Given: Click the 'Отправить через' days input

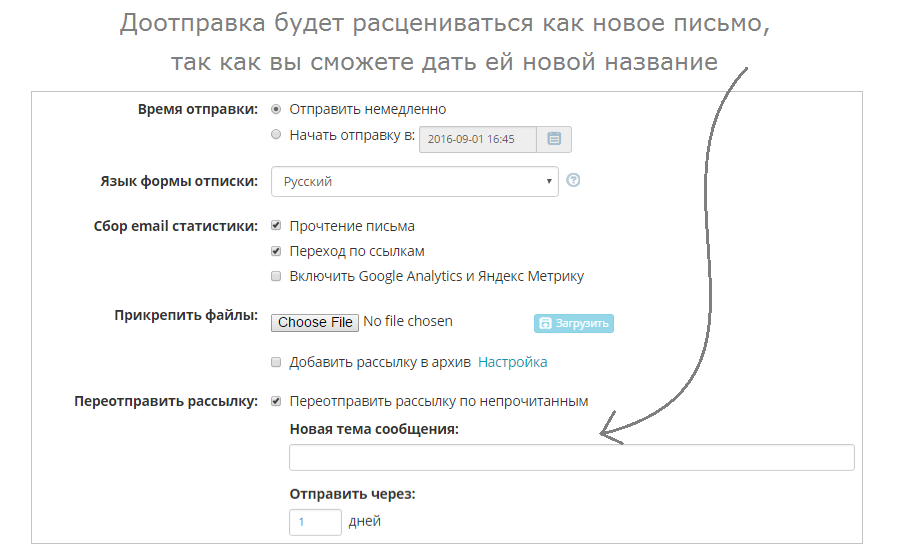Looking at the screenshot, I should pyautogui.click(x=315, y=522).
